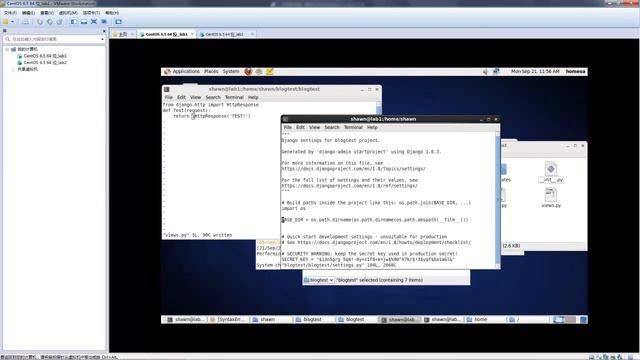Launch the notes editor panel icon
This screenshot has width=640, height=360.
point(269,71)
